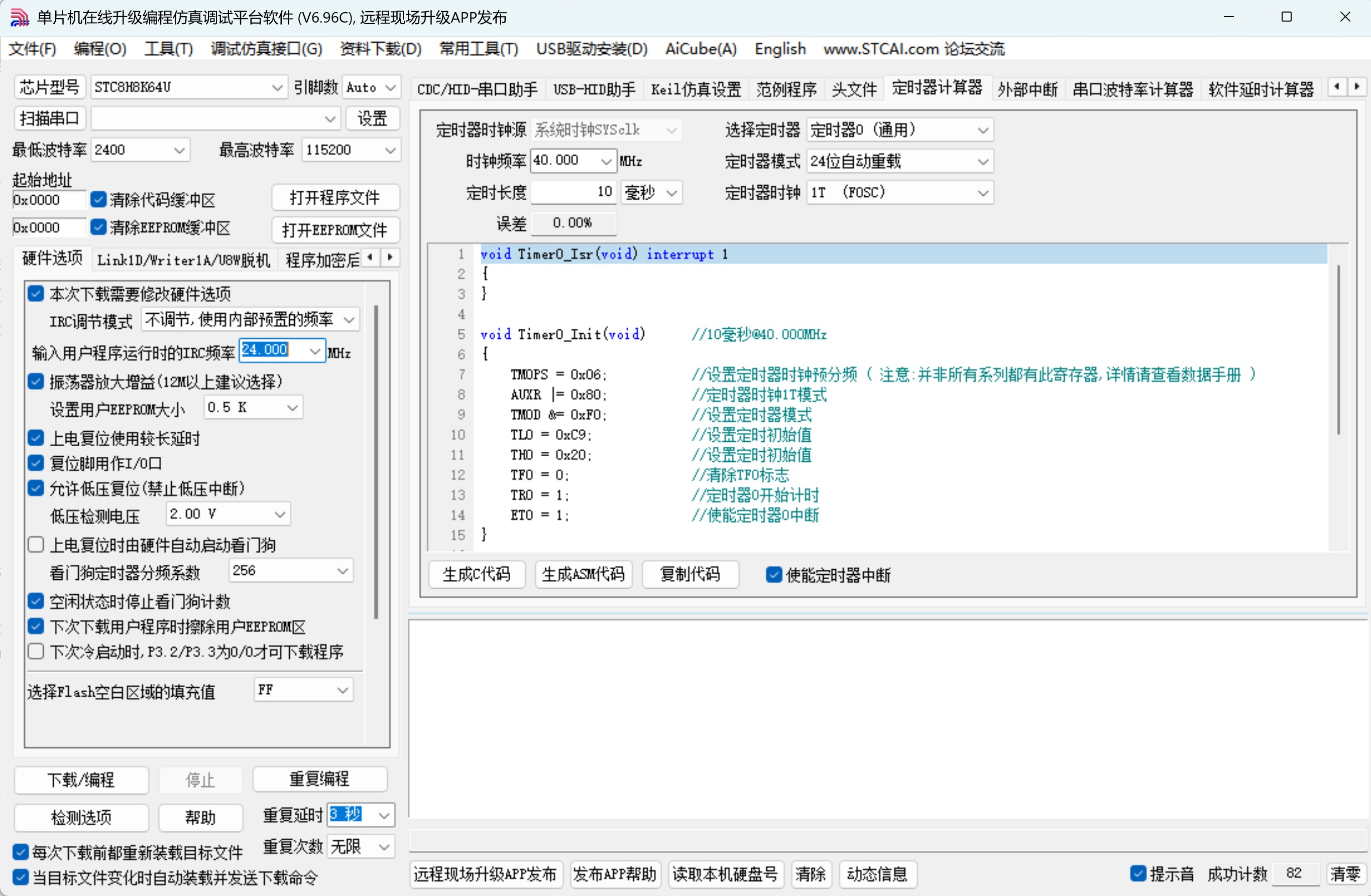This screenshot has width=1371, height=896.
Task: Click the right arrow beside 程序加密后 tab
Action: coord(389,259)
